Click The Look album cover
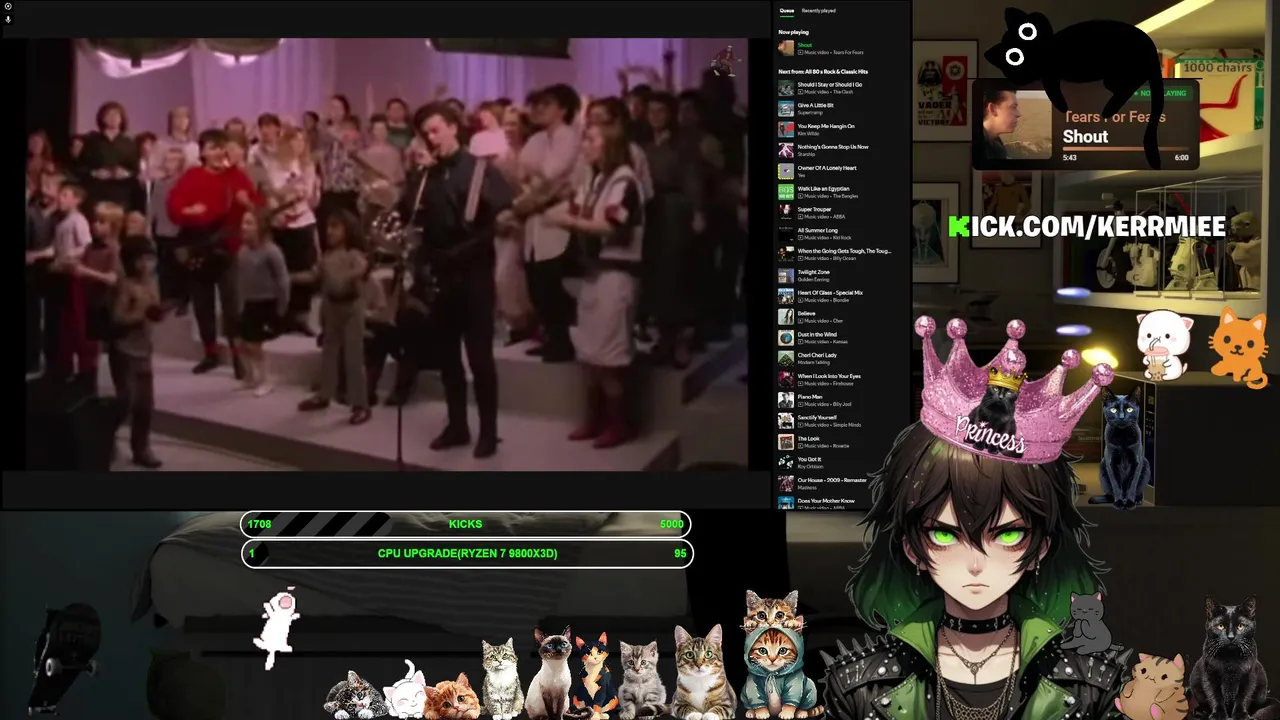This screenshot has width=1280, height=720. coord(786,442)
